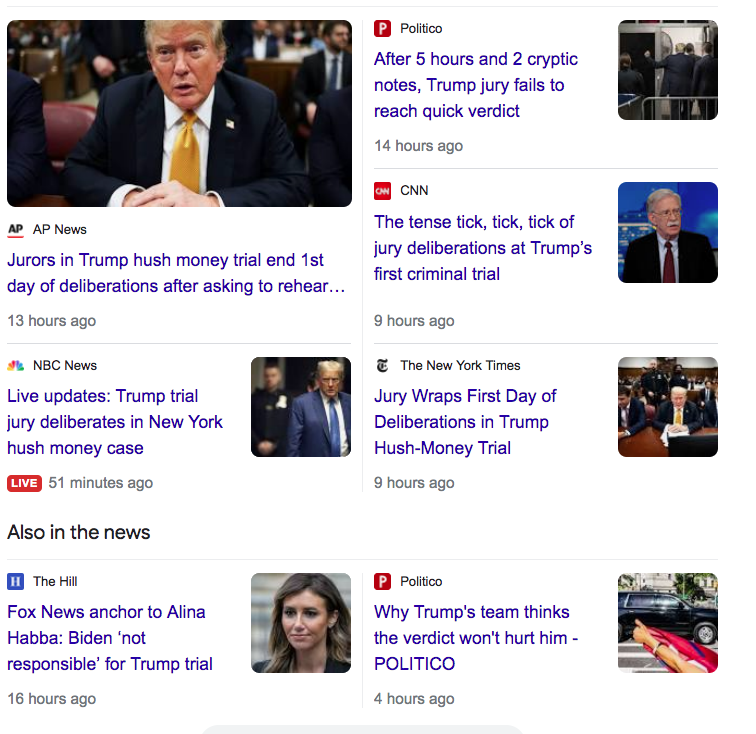Viewport: 756px width, 734px height.
Task: Open NYT "Jury Wraps First Day" headline
Action: (x=465, y=422)
